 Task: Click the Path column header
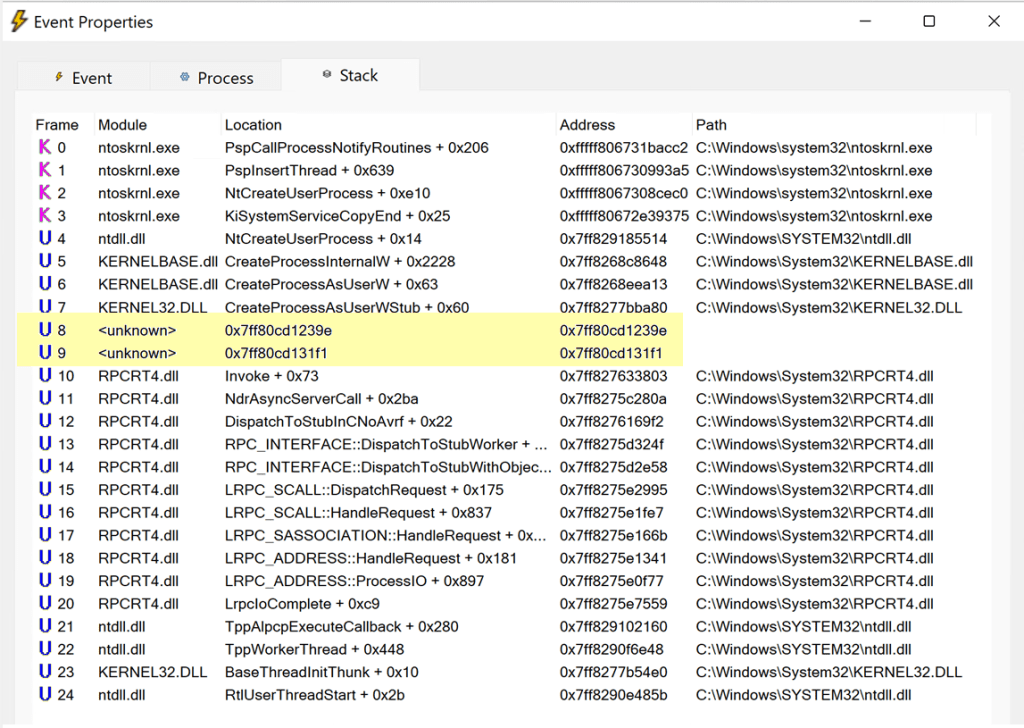point(712,125)
